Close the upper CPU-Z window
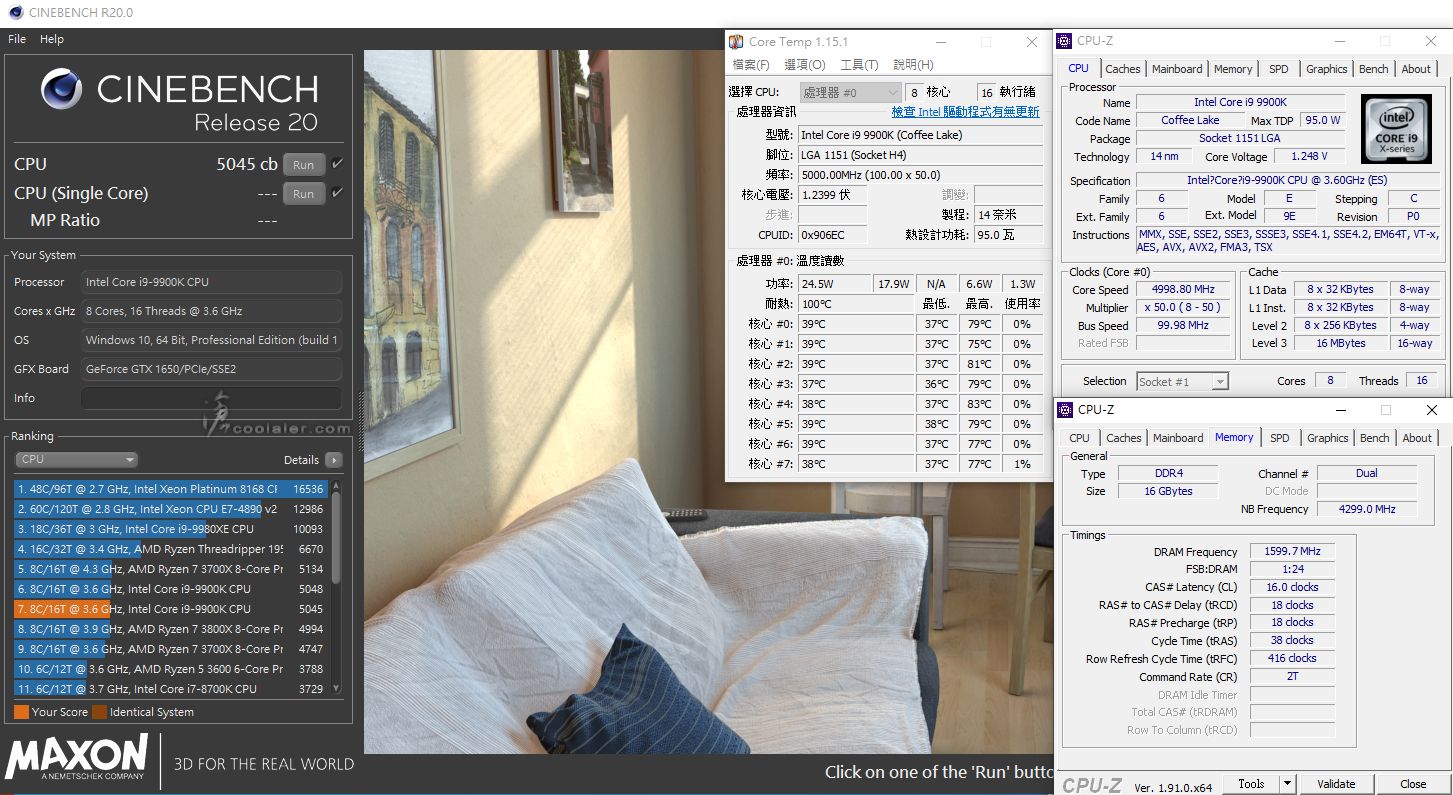 [x=1431, y=41]
